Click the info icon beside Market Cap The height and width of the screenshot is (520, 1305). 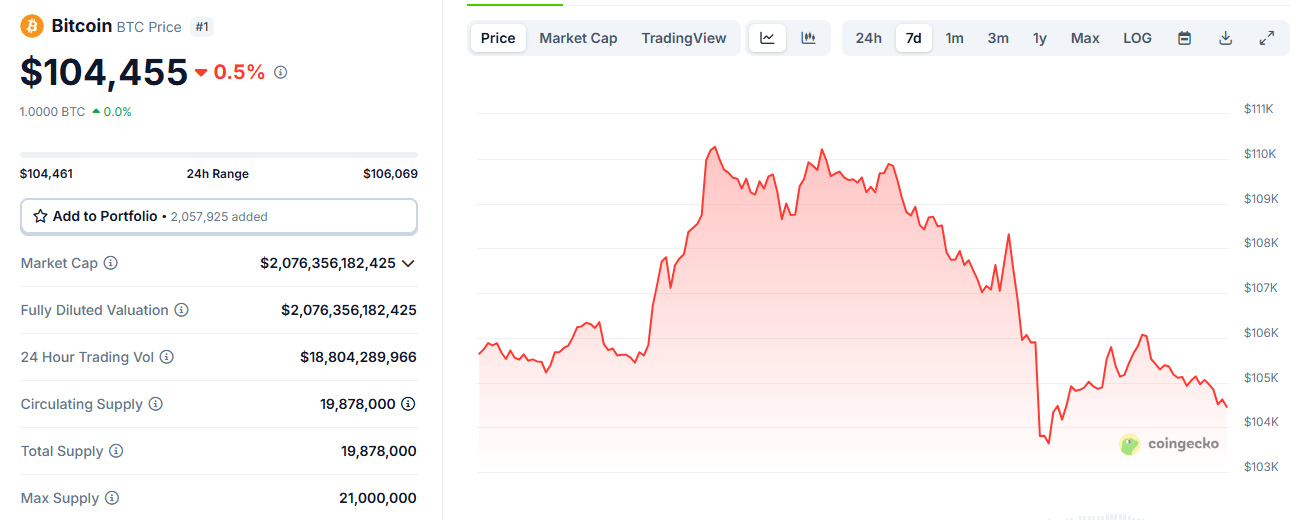(x=111, y=263)
